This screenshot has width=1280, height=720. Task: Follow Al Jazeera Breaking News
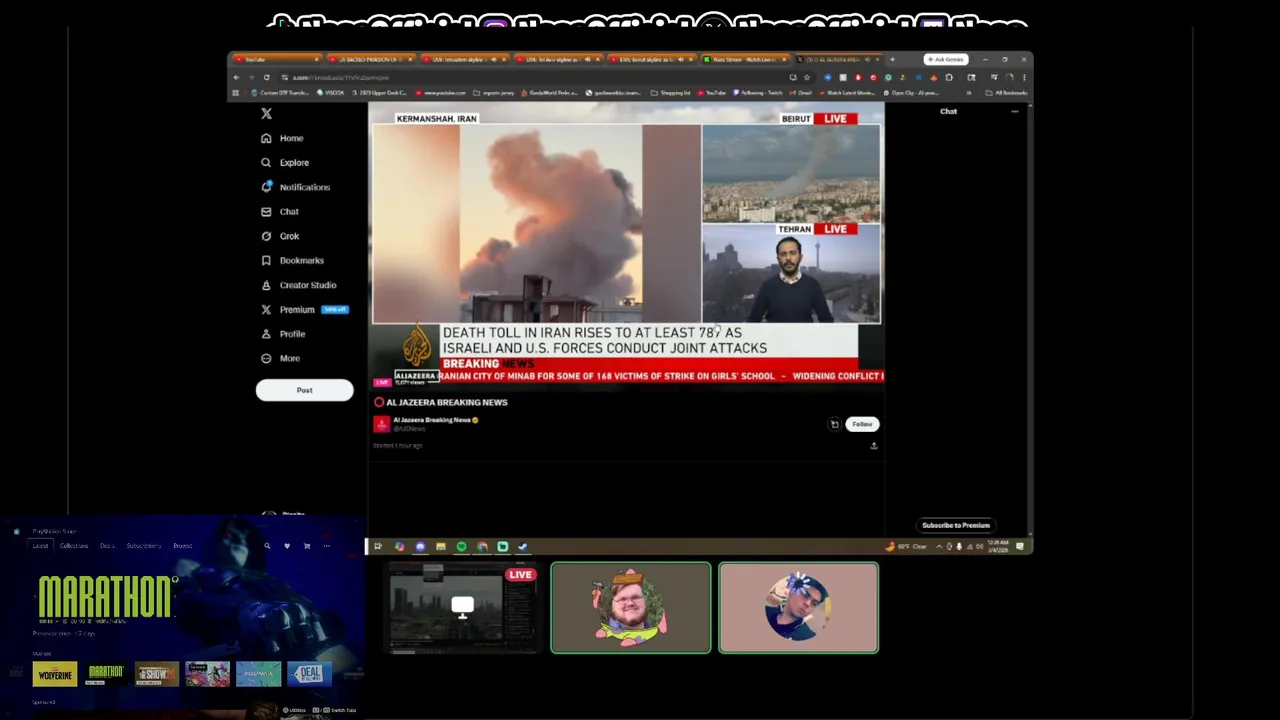862,424
